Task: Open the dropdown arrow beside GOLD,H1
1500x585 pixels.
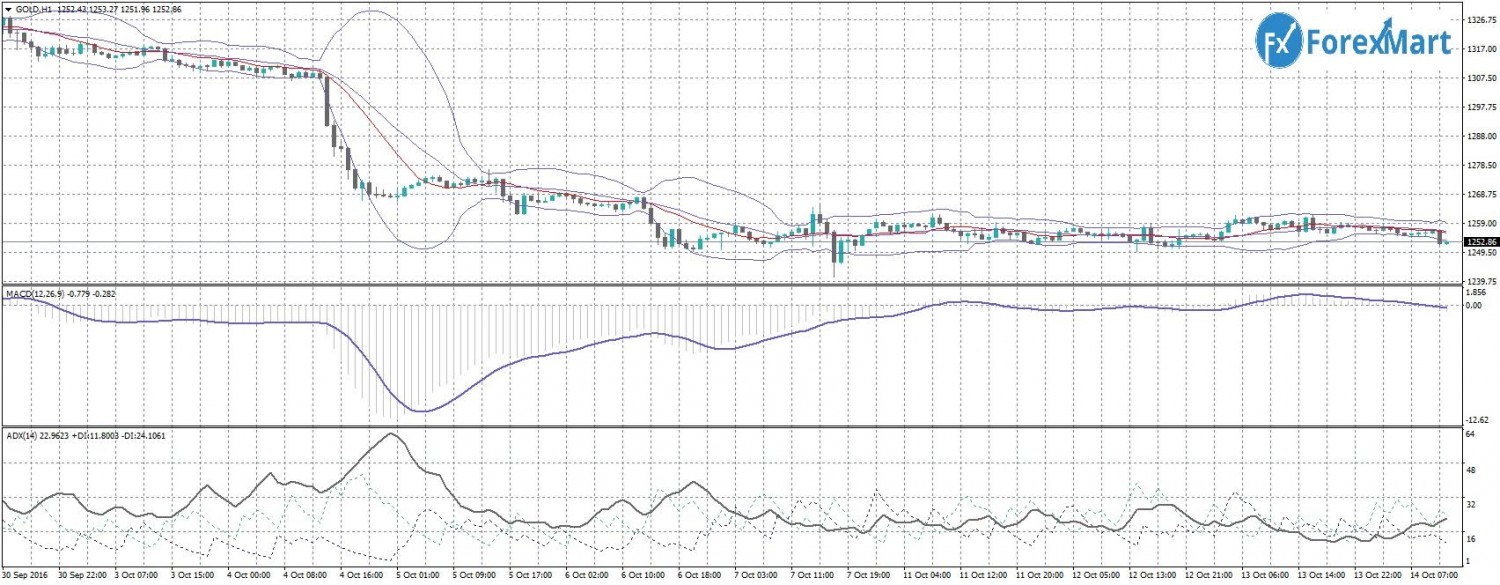Action: coord(8,8)
